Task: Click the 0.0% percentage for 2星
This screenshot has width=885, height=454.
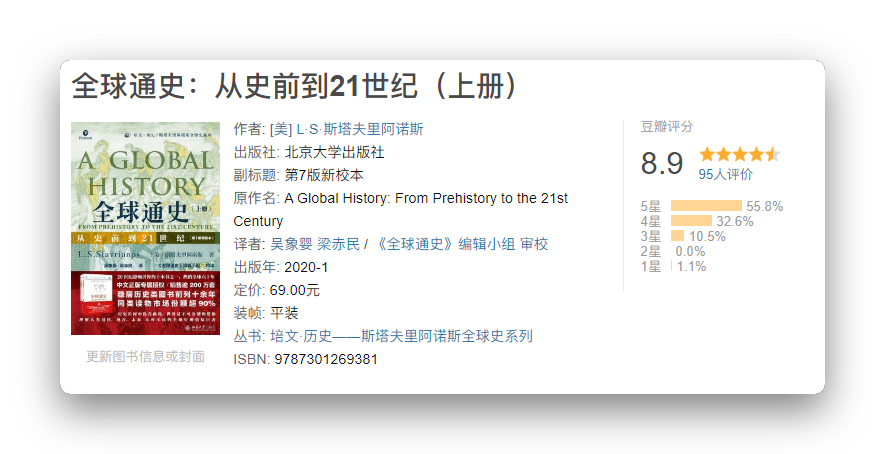Action: tap(690, 252)
